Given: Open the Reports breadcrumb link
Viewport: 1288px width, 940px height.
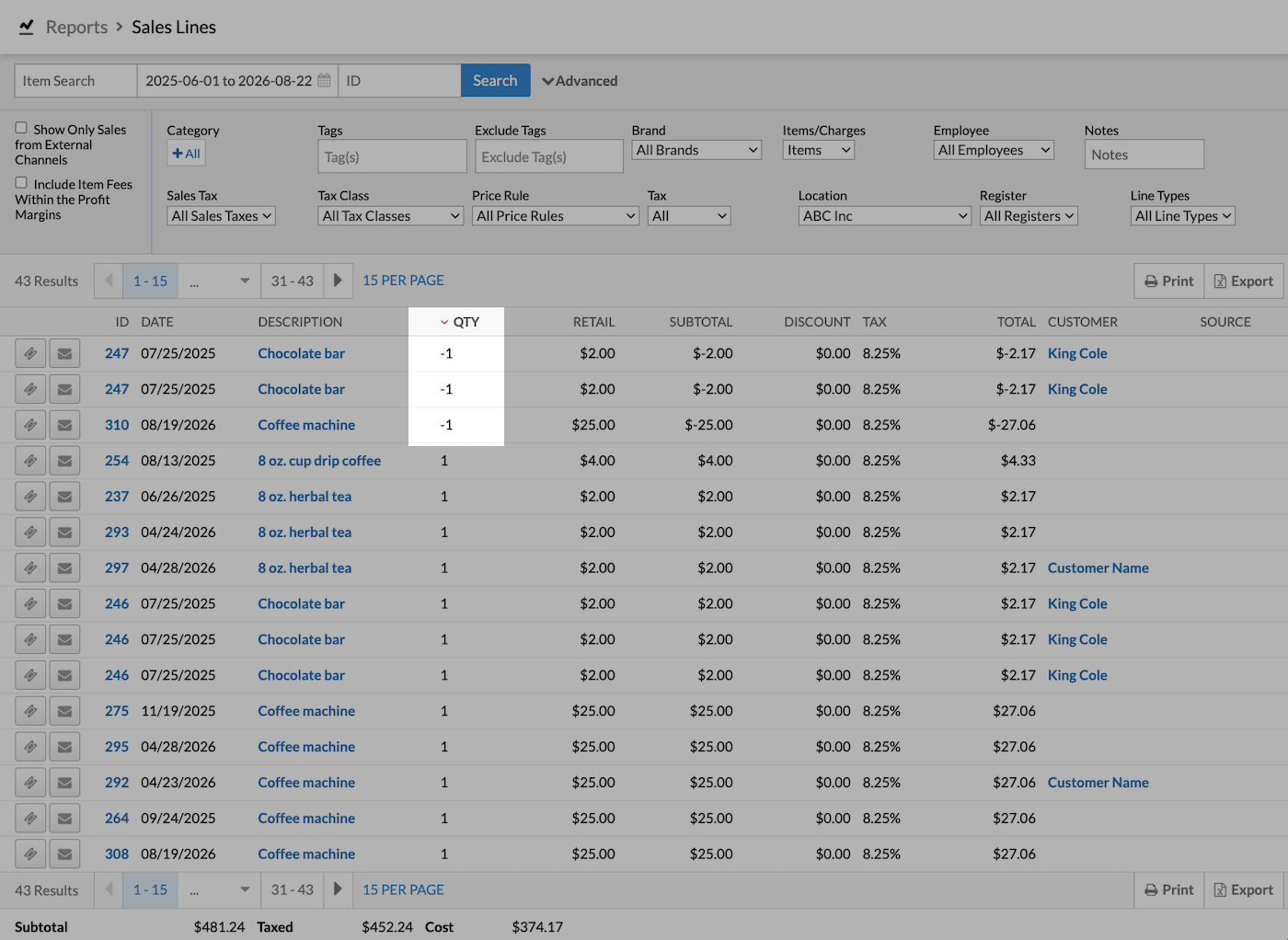Looking at the screenshot, I should click(76, 28).
